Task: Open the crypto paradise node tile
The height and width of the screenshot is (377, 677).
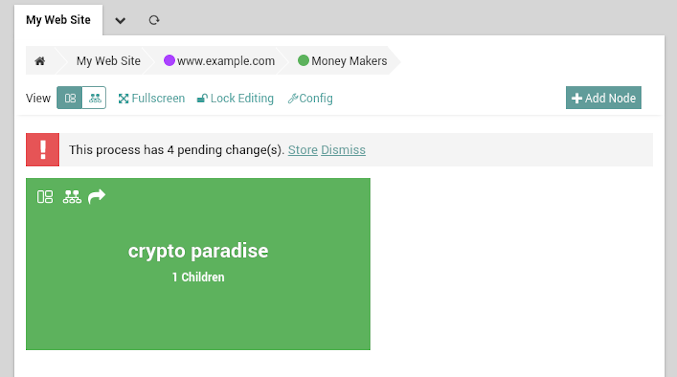Action: tap(198, 264)
